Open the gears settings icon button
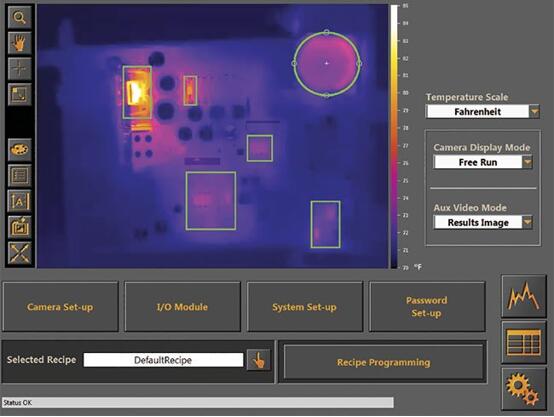This screenshot has height=417, width=554. point(524,389)
